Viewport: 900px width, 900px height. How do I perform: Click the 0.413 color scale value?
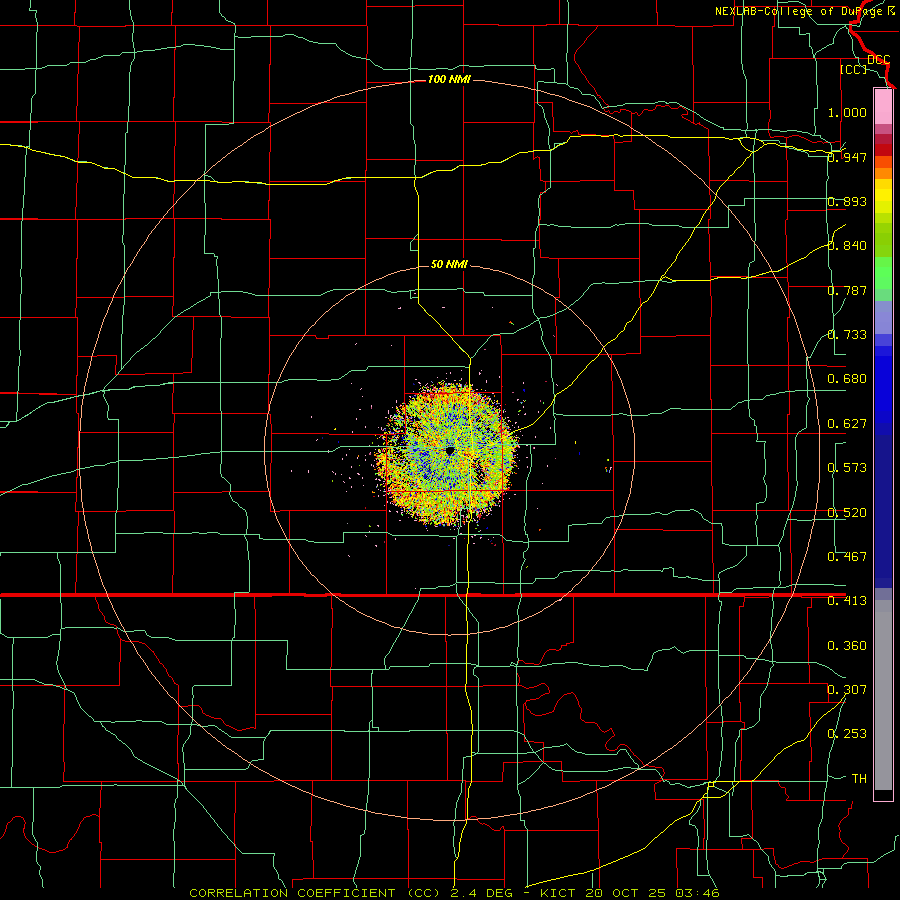(x=847, y=601)
